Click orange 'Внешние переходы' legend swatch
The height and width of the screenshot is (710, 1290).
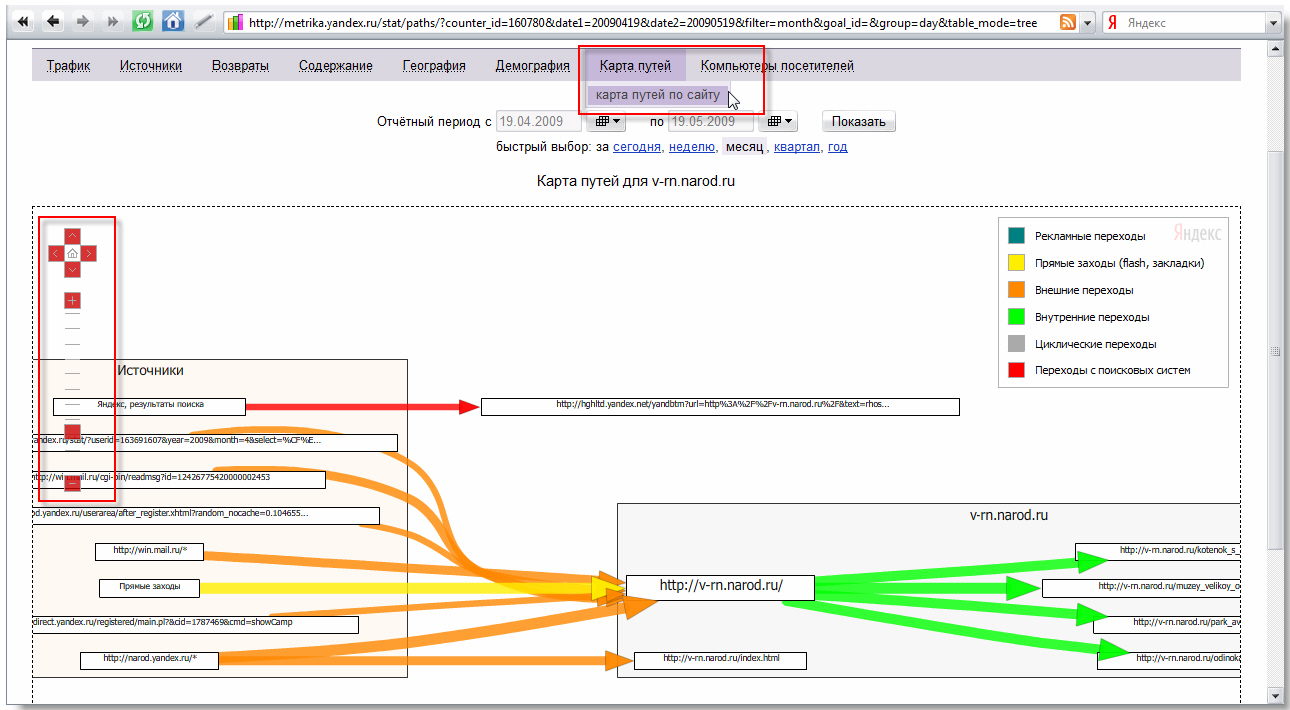click(x=1016, y=290)
